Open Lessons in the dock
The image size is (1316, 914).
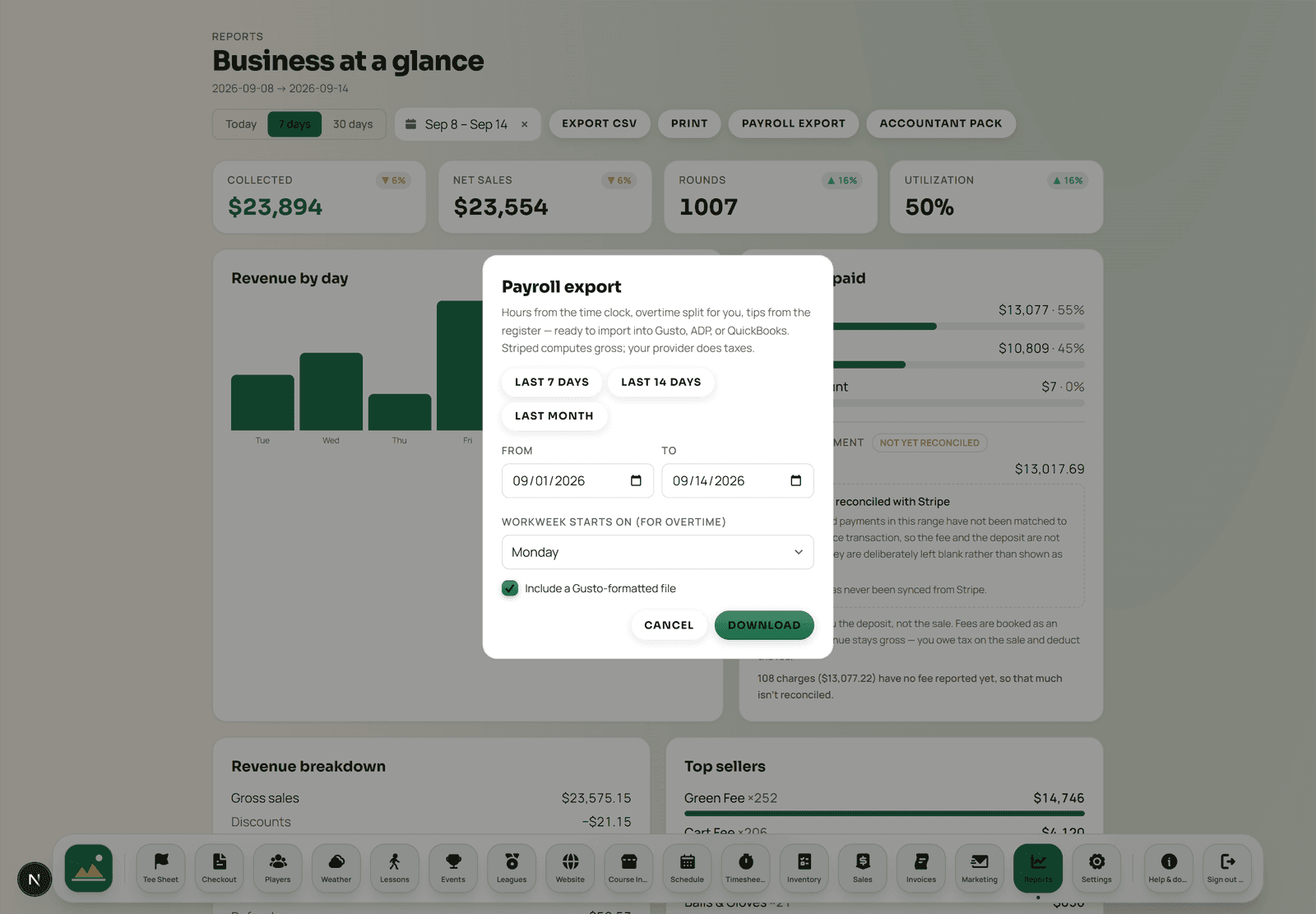(x=395, y=868)
